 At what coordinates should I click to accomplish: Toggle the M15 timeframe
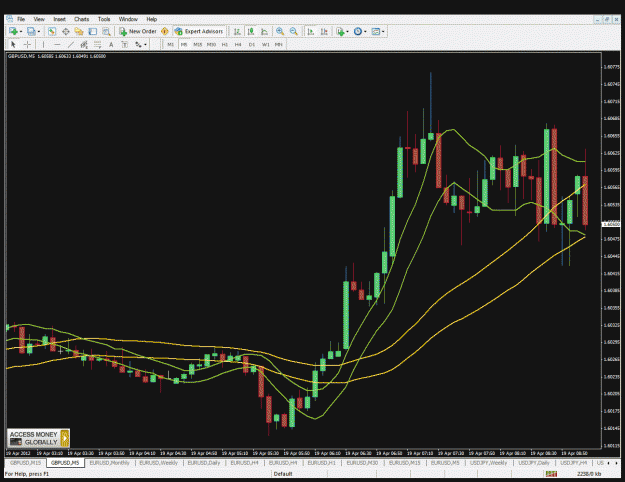coord(197,45)
